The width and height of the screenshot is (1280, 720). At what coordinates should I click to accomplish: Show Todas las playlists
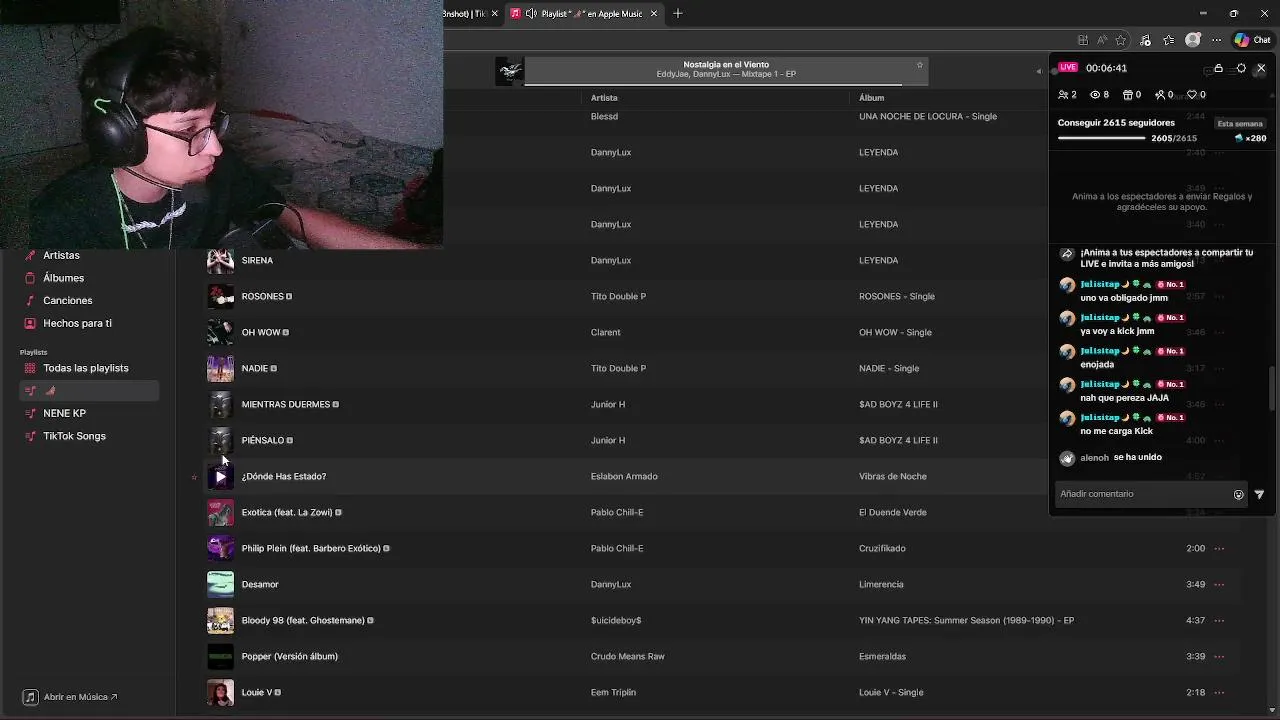85,368
